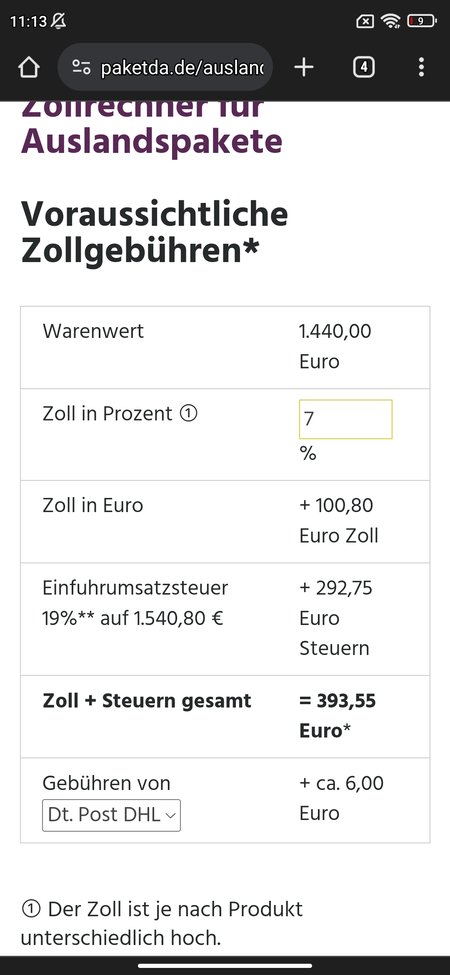Focus the Zoll in Prozent input field
Screen dimensions: 450x975
346,419
